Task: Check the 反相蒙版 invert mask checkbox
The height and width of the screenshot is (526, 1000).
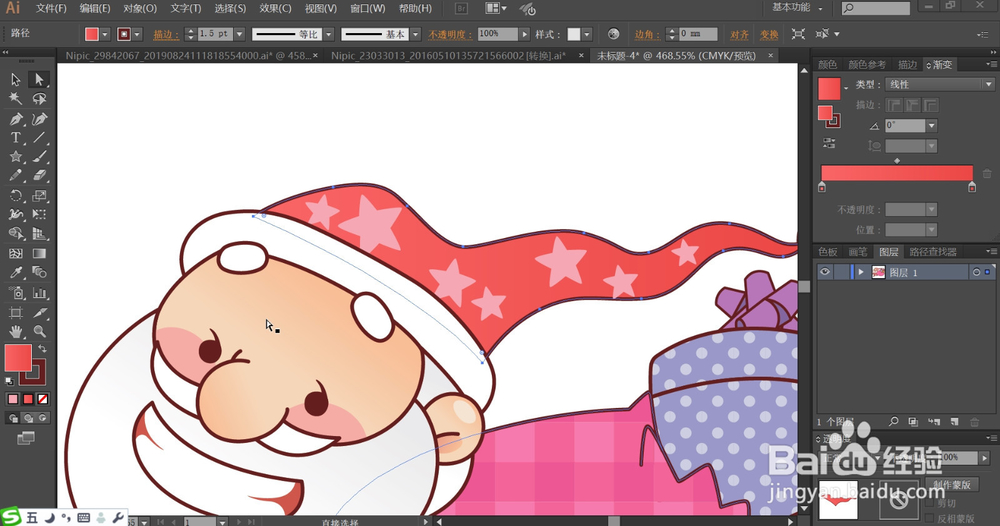Action: pos(929,519)
